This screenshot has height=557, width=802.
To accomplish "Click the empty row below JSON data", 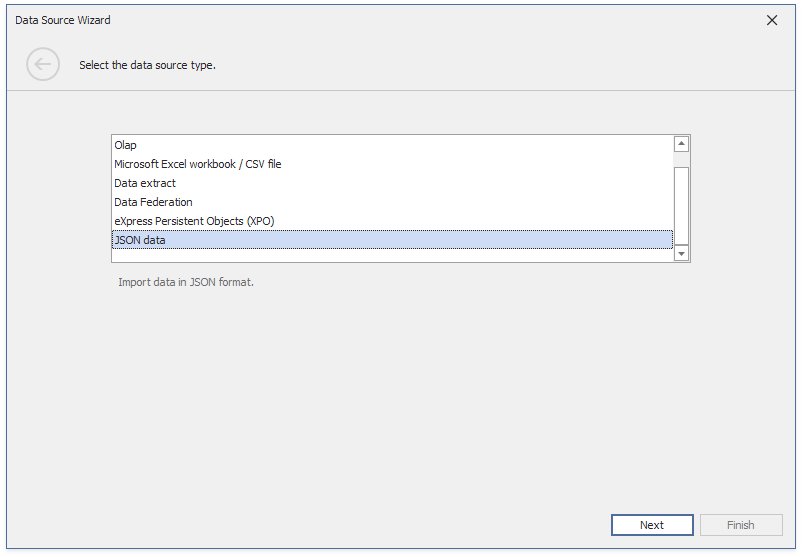I will (390, 255).
